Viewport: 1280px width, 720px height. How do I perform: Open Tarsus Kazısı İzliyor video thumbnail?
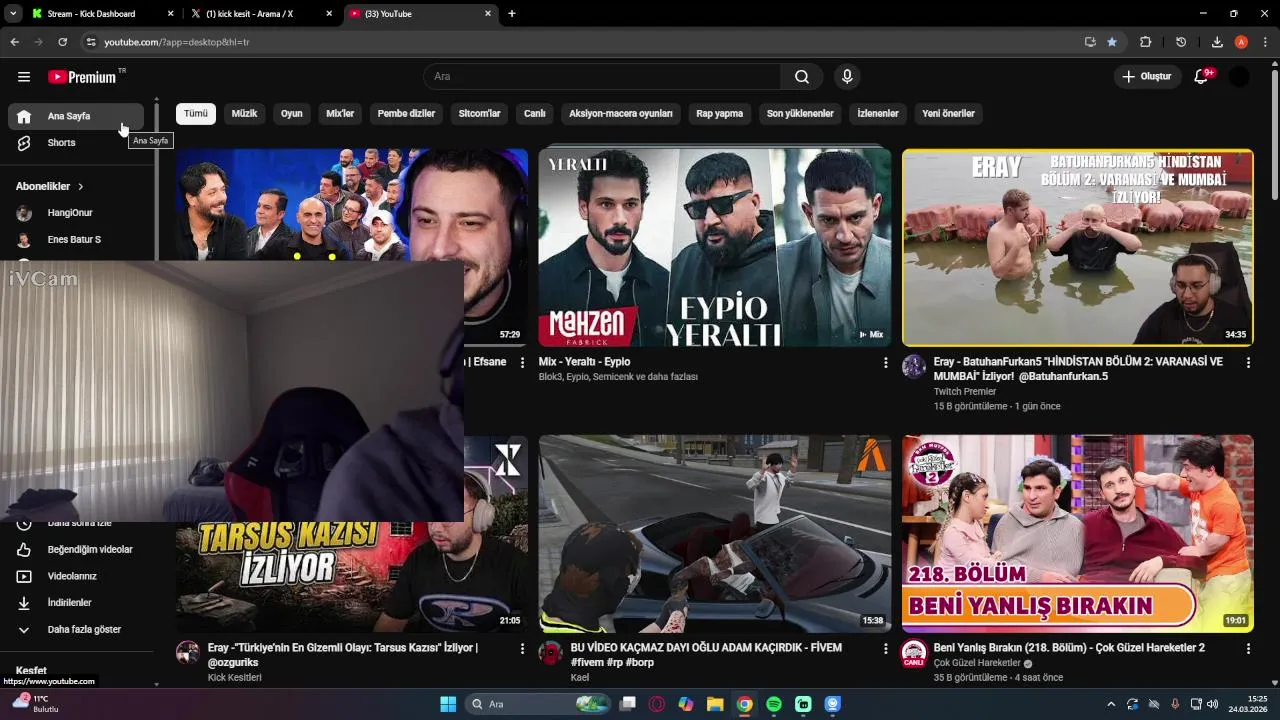pyautogui.click(x=351, y=576)
